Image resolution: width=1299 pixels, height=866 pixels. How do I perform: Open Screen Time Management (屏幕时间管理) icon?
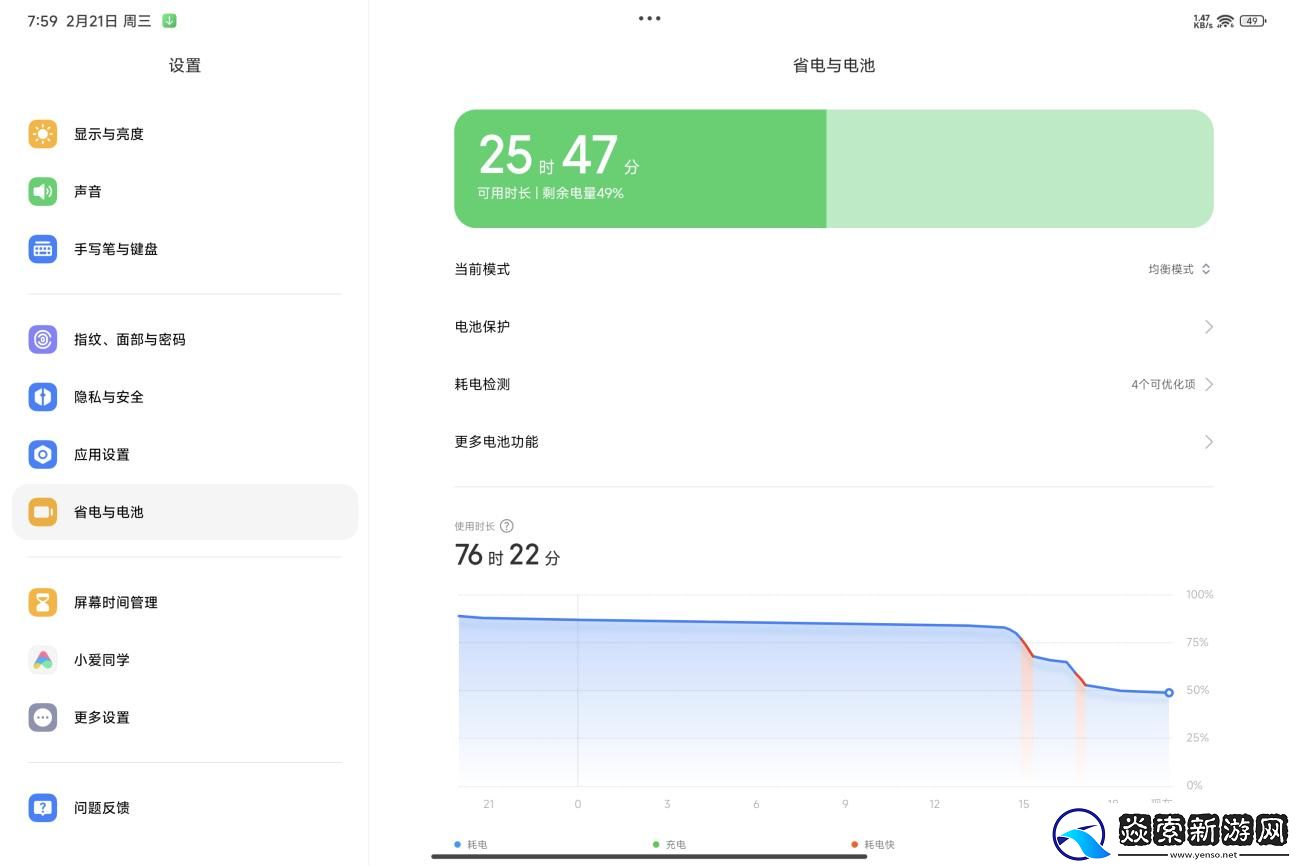pyautogui.click(x=43, y=602)
